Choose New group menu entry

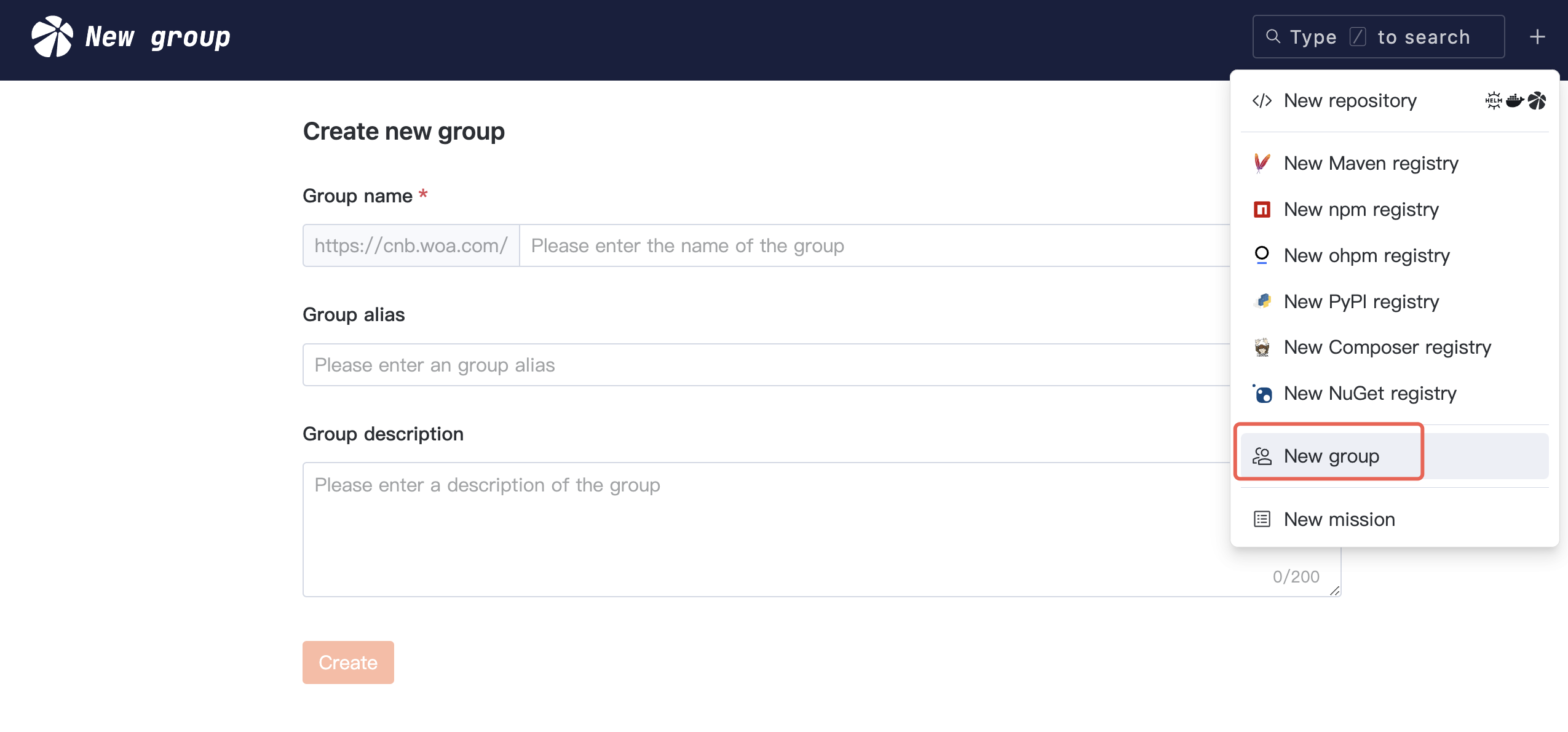1331,456
